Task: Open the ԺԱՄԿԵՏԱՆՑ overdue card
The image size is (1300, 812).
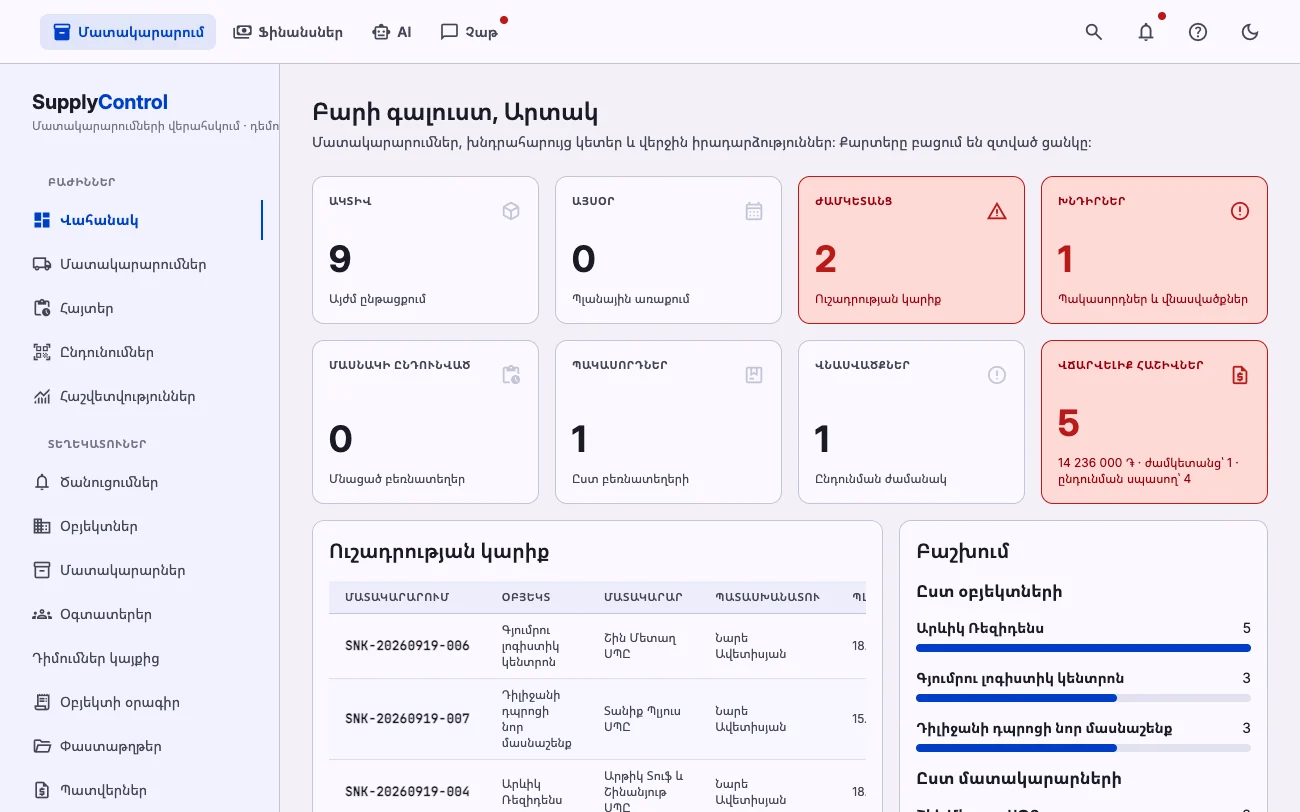Action: point(911,250)
